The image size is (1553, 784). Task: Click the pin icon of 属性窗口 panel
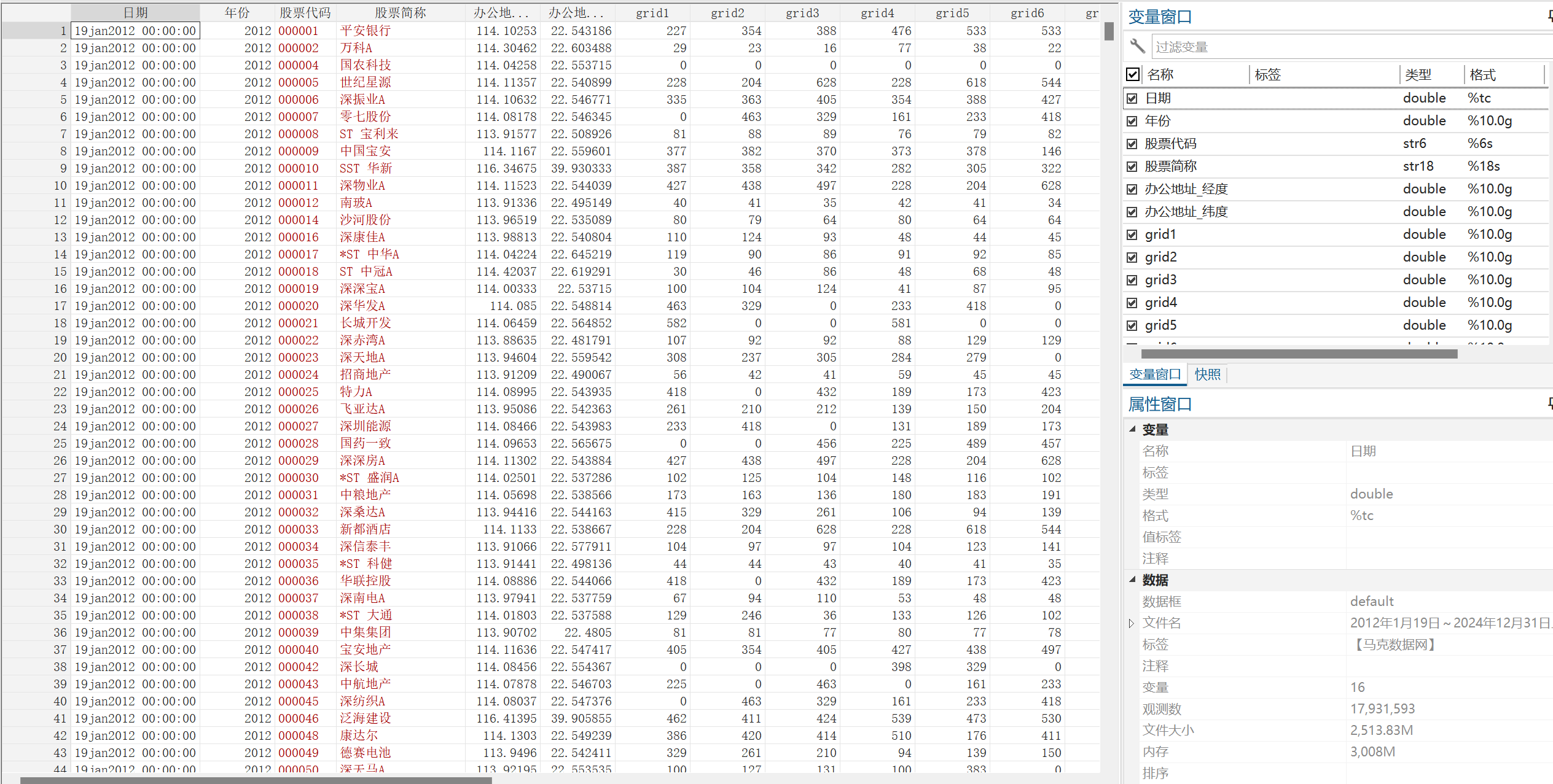(x=1550, y=403)
